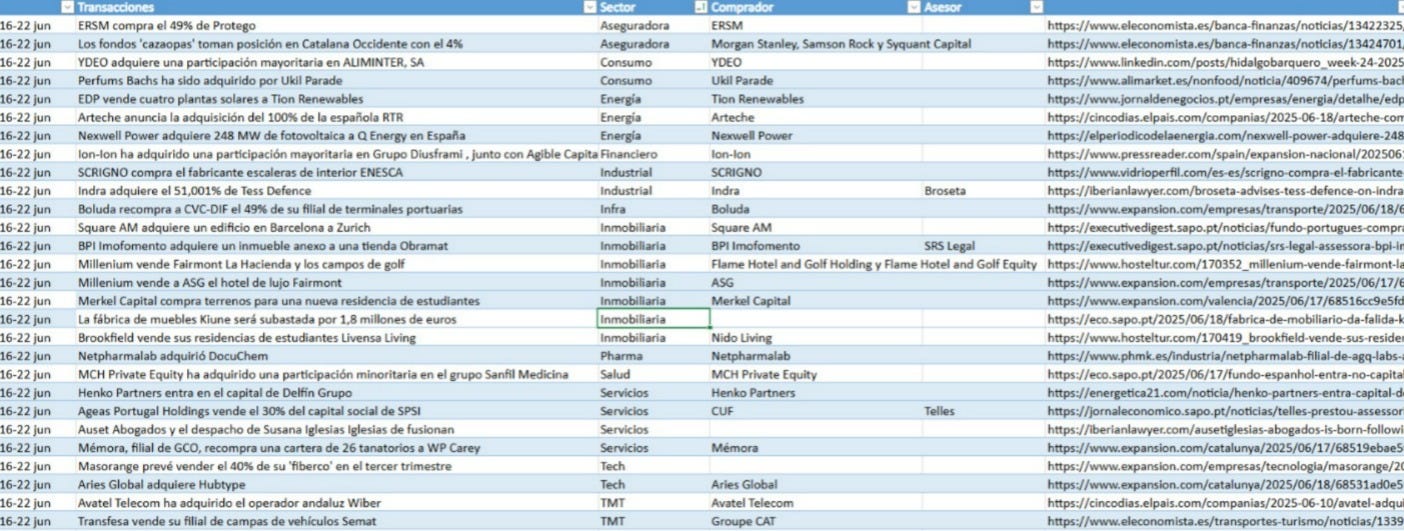Select the 'CUF' comprador cell
Viewport: 1404px width, 531px height.
[x=814, y=411]
